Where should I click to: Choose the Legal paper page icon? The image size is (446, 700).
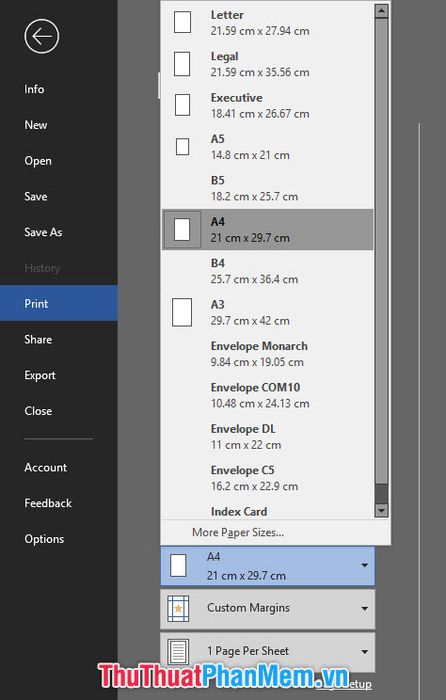[x=182, y=64]
